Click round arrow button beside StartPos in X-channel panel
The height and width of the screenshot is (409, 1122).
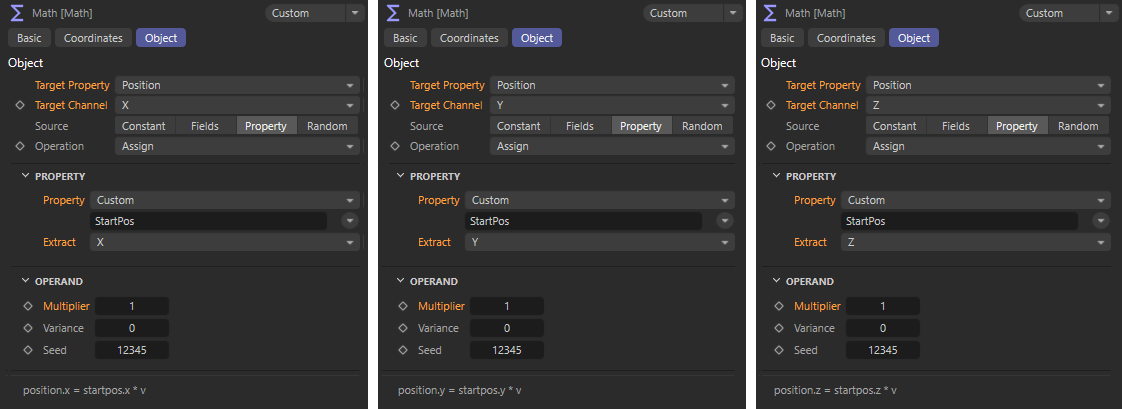coord(350,221)
